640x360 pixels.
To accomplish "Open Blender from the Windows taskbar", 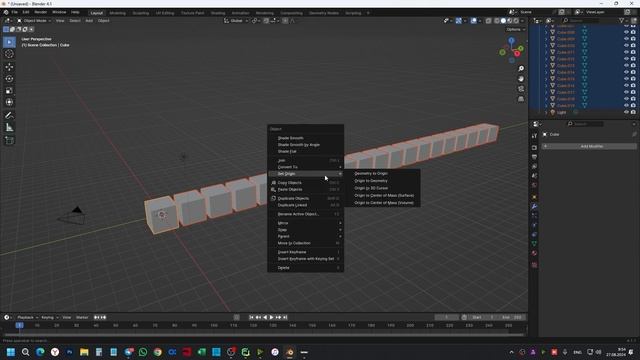I will coord(289,352).
